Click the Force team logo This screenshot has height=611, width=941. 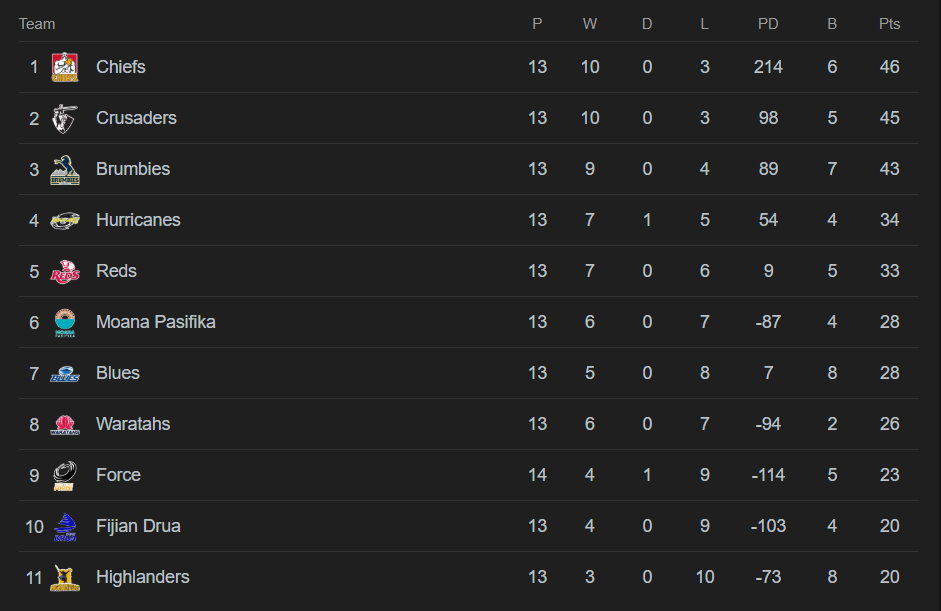(x=65, y=475)
